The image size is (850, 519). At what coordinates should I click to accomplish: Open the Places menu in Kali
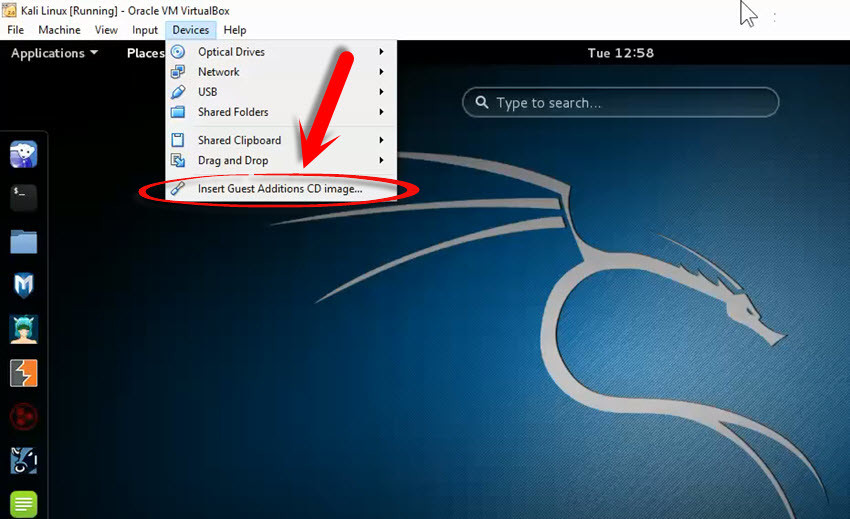[145, 53]
